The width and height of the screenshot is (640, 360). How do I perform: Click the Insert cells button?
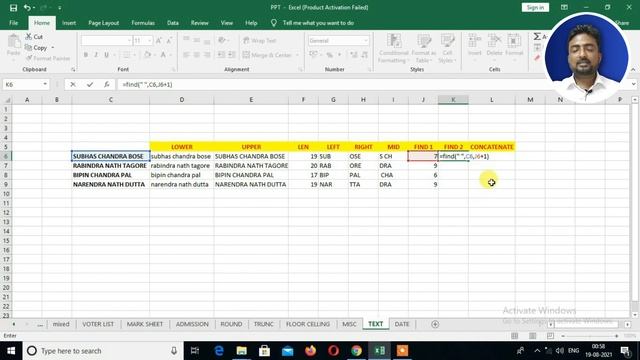click(x=475, y=46)
